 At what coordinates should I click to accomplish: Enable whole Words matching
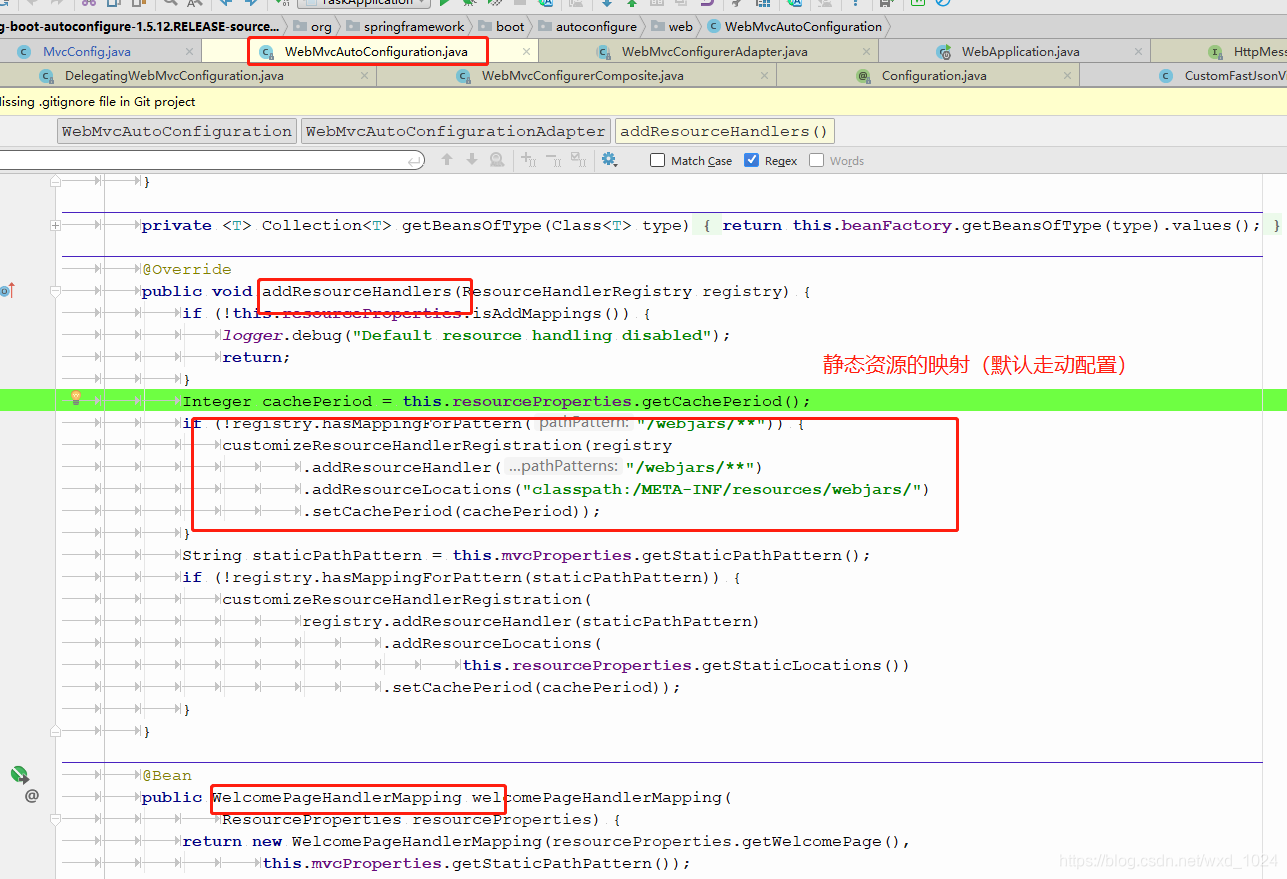[x=815, y=160]
